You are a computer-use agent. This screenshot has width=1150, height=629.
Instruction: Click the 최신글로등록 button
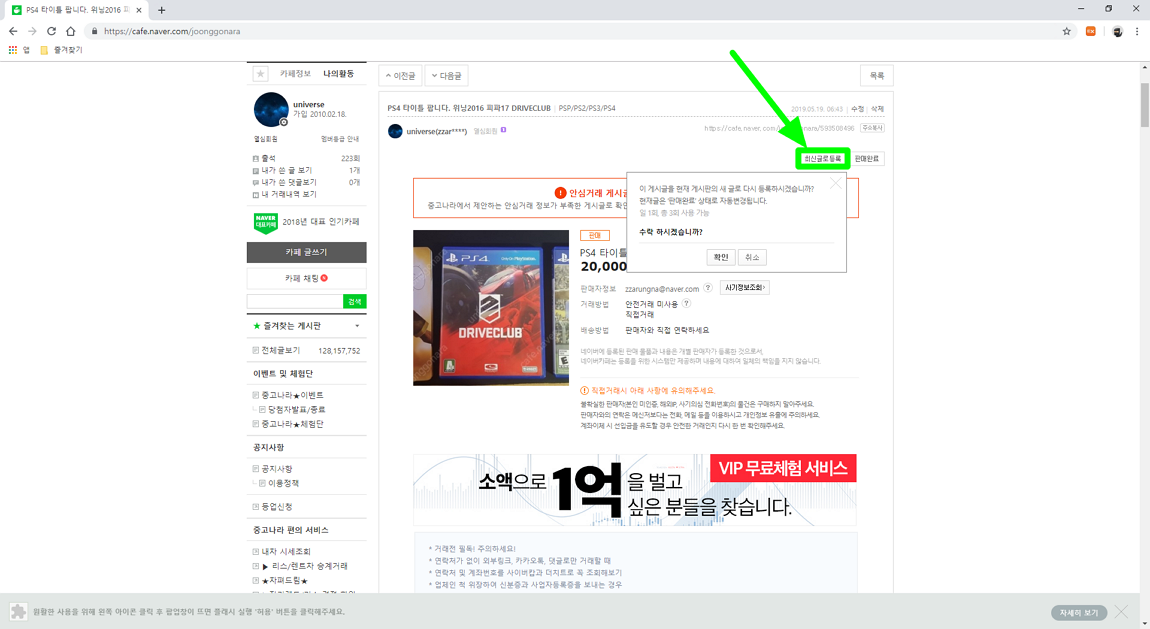point(823,158)
